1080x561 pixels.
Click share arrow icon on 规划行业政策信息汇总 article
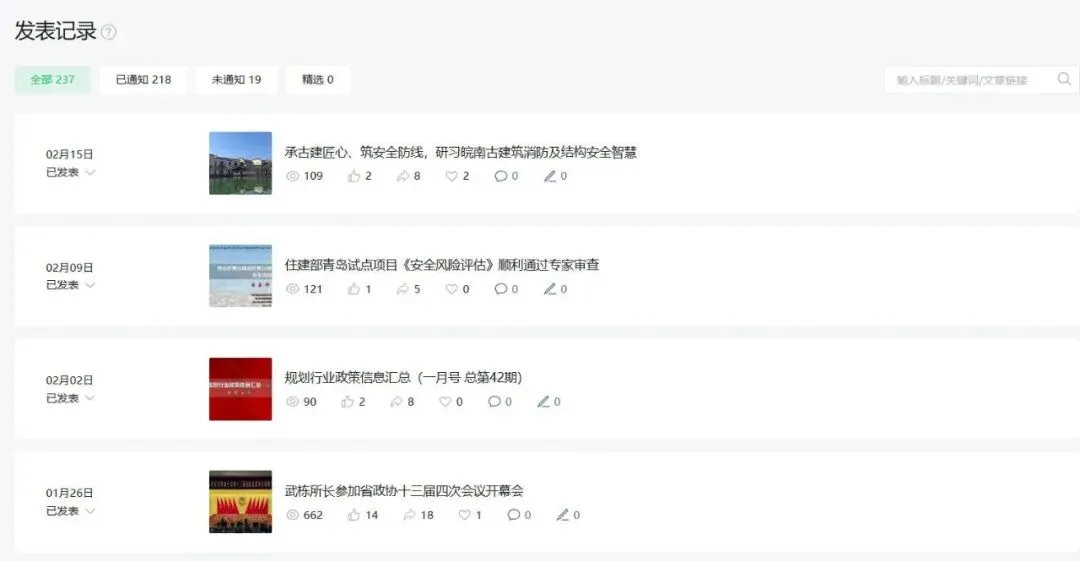[x=397, y=402]
